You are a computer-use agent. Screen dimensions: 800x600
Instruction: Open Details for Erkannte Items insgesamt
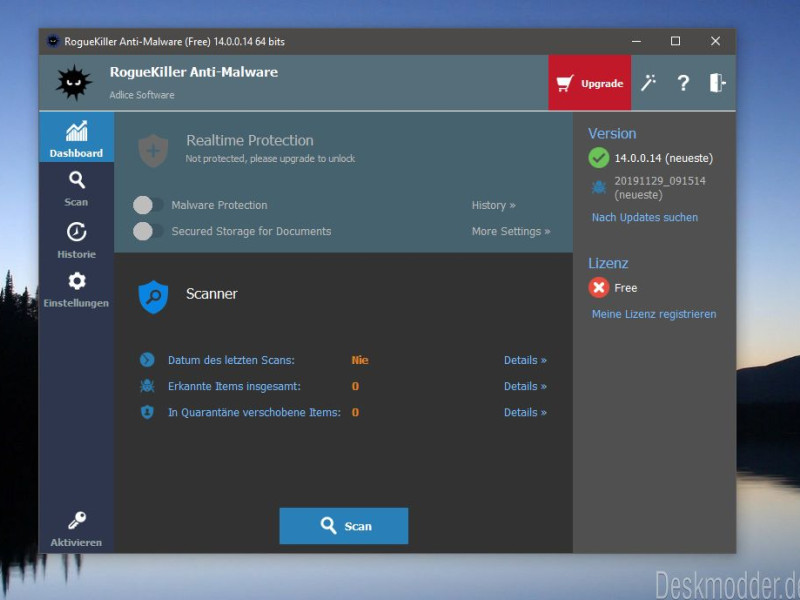[x=525, y=386]
